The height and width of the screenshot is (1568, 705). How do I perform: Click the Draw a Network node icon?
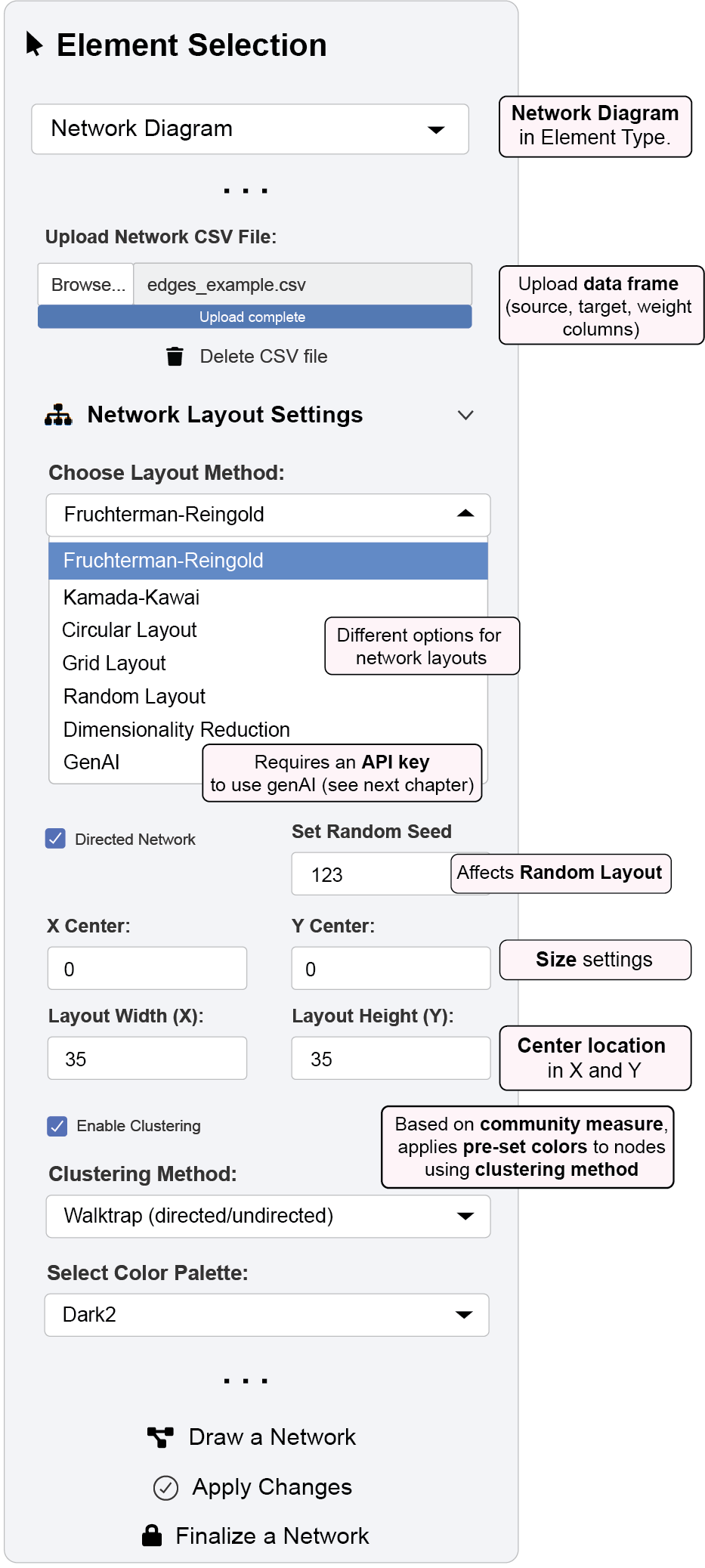point(160,1437)
